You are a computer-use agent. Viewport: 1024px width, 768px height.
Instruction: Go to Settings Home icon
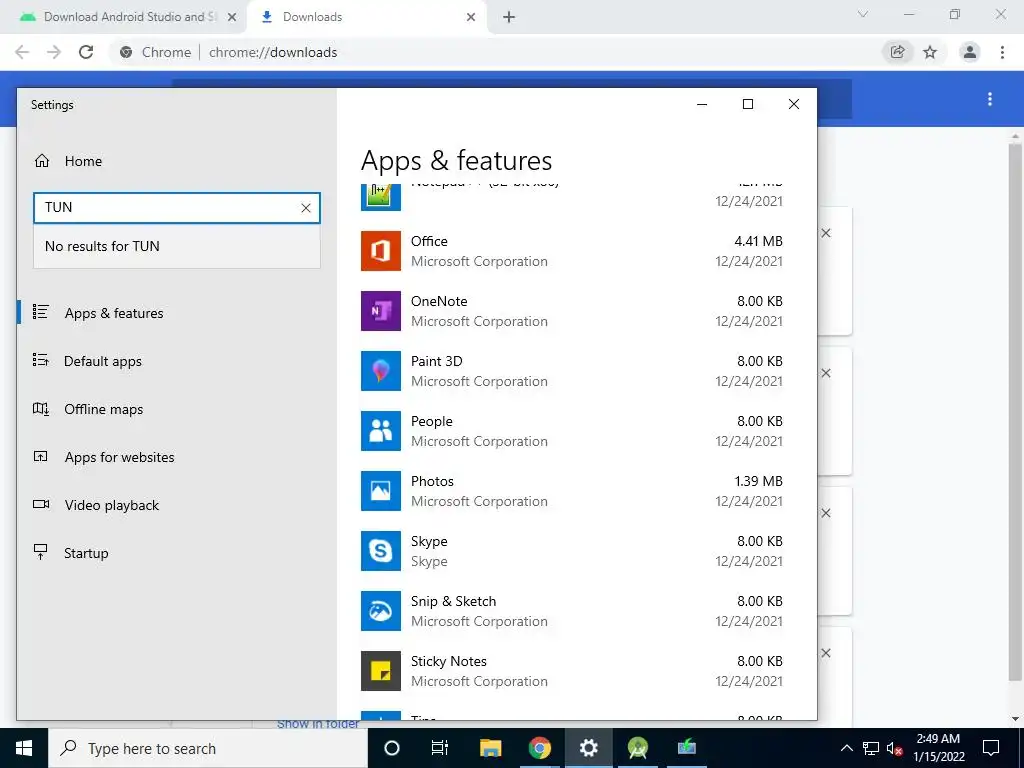click(x=42, y=161)
